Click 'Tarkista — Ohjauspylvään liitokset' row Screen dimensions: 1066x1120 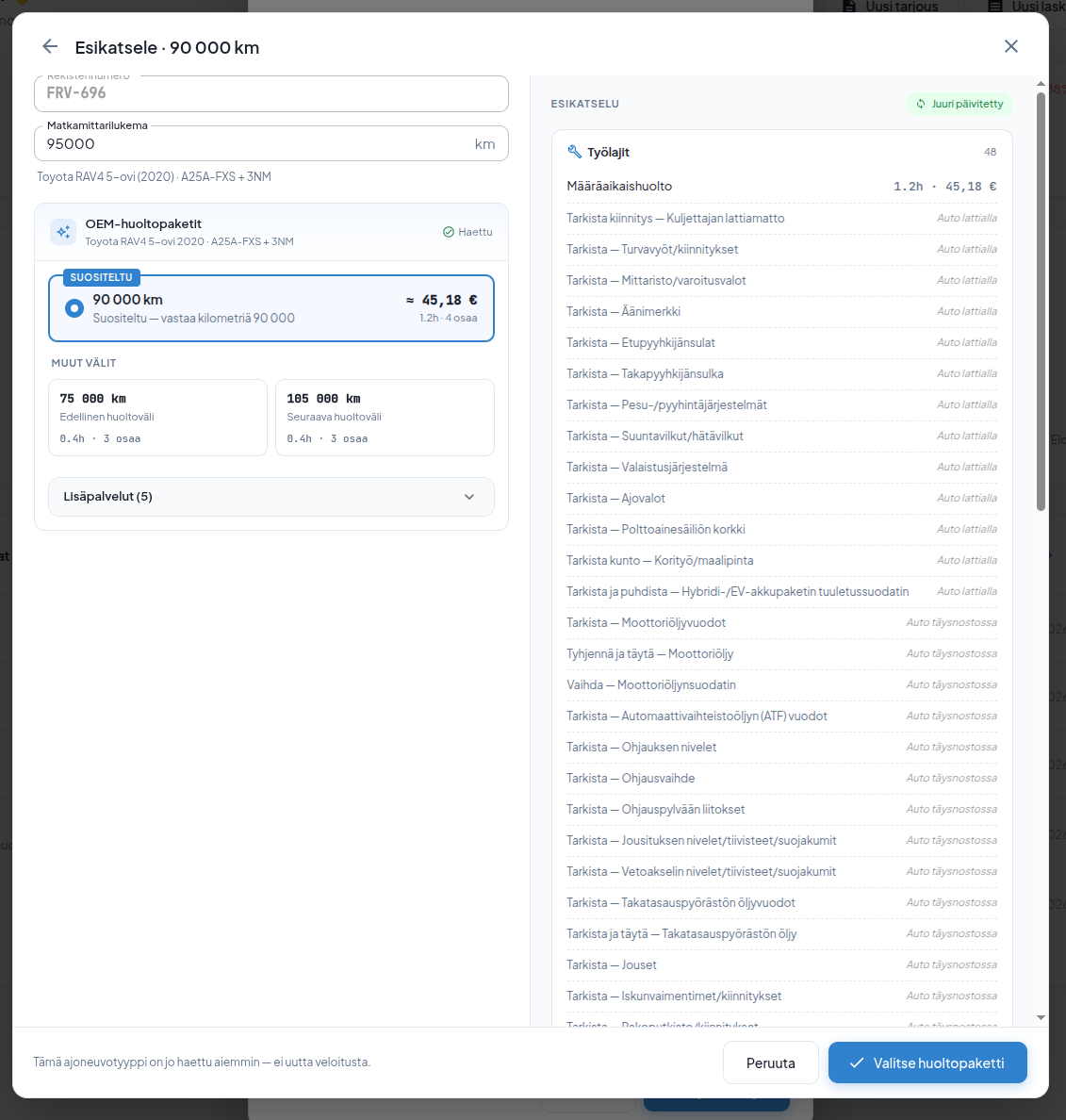point(782,809)
